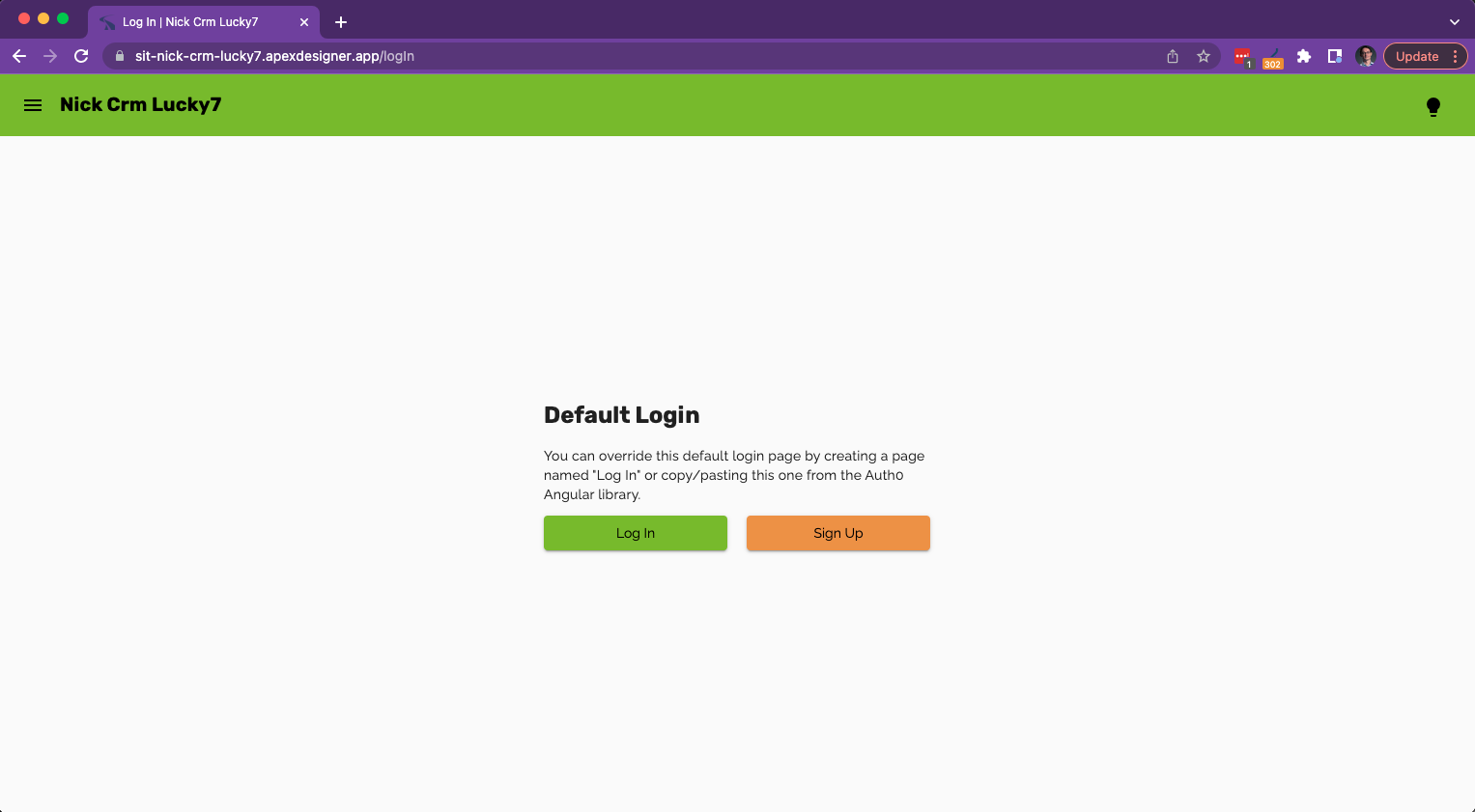1475x812 pixels.
Task: Click the browser forward arrow
Action: coord(50,56)
